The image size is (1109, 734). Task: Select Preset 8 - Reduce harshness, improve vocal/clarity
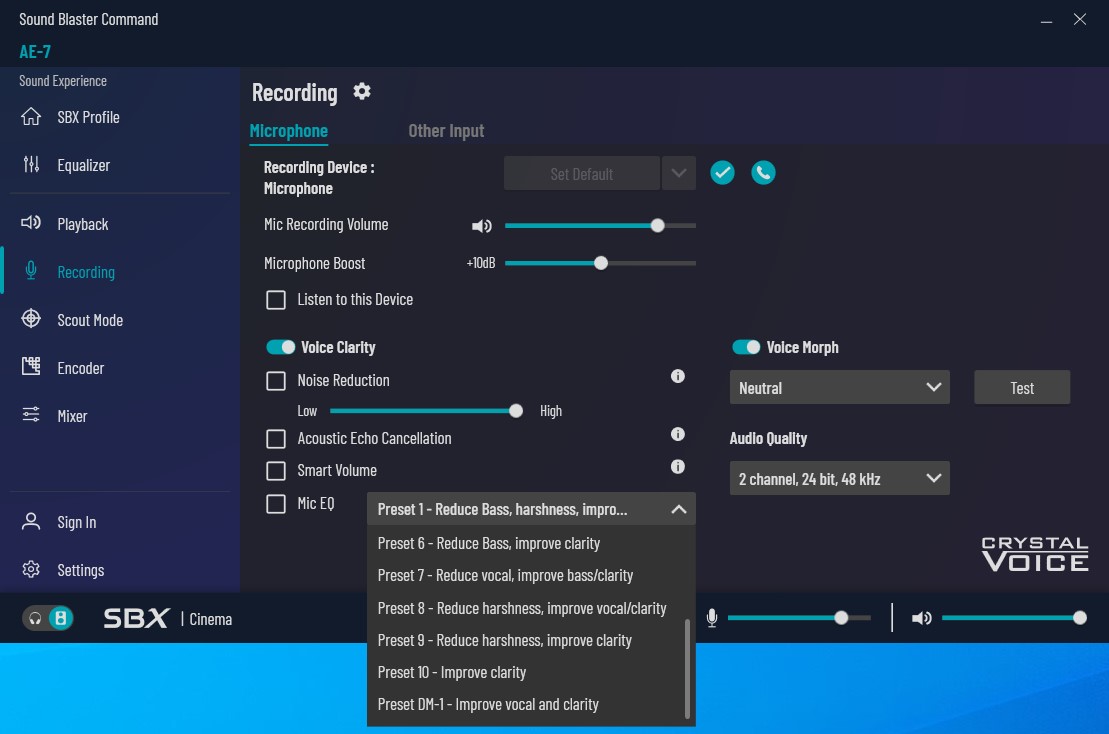526,608
